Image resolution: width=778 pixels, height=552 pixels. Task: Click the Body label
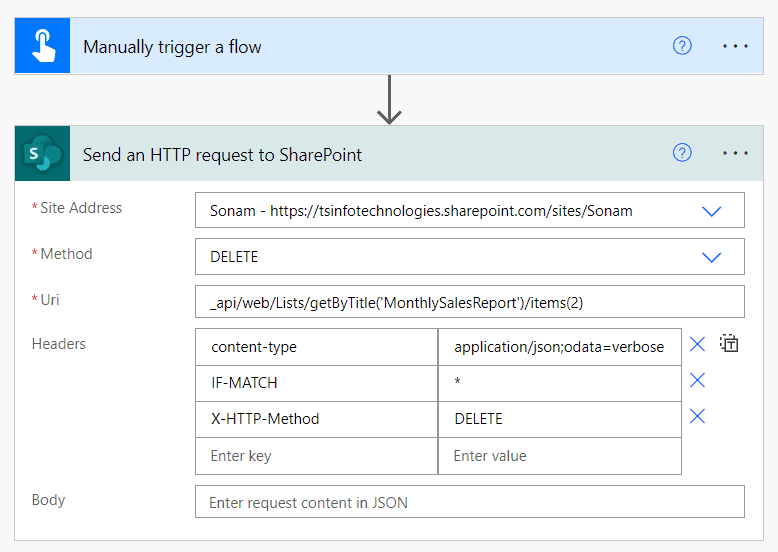click(48, 500)
